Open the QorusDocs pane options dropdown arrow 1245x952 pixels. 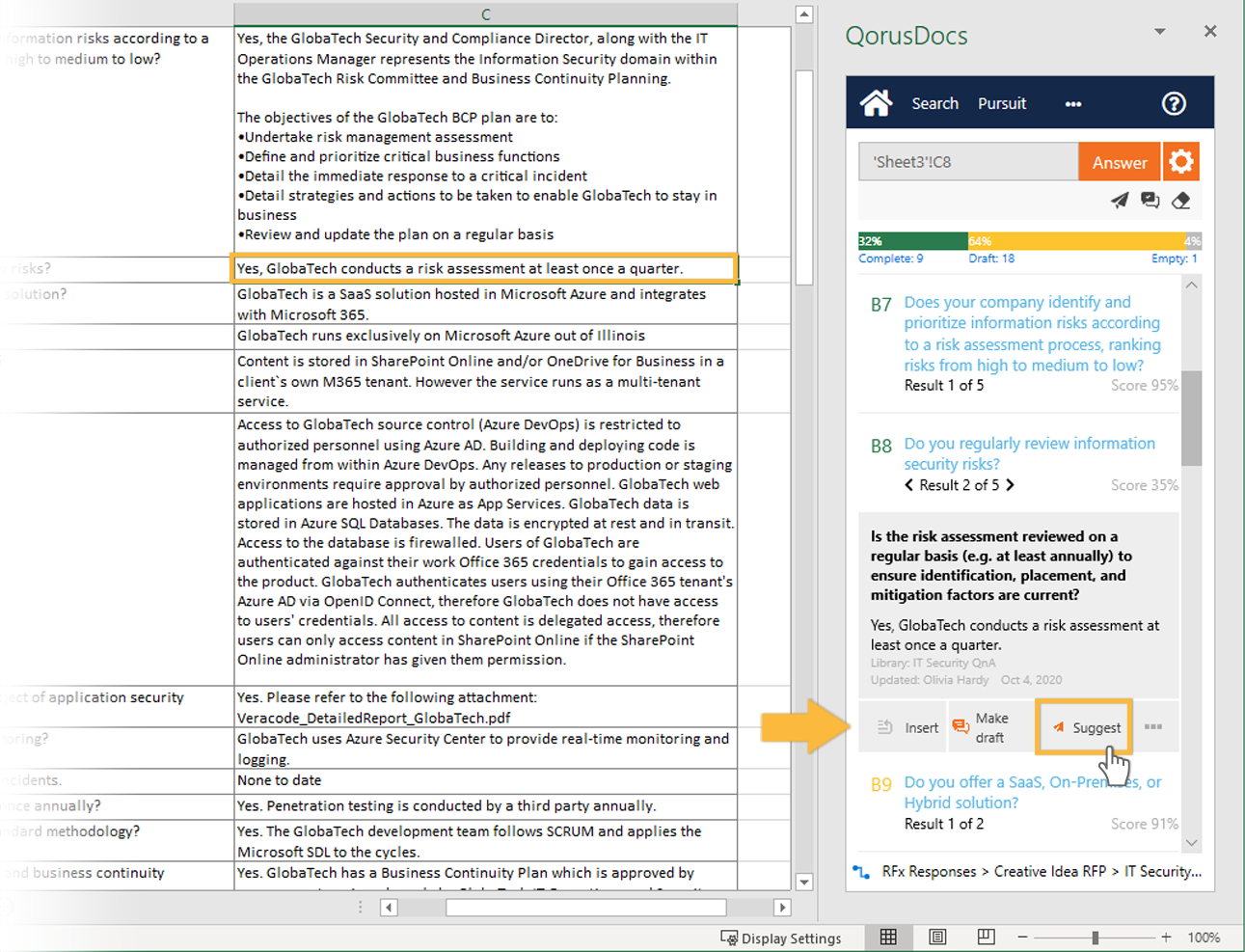[1159, 32]
